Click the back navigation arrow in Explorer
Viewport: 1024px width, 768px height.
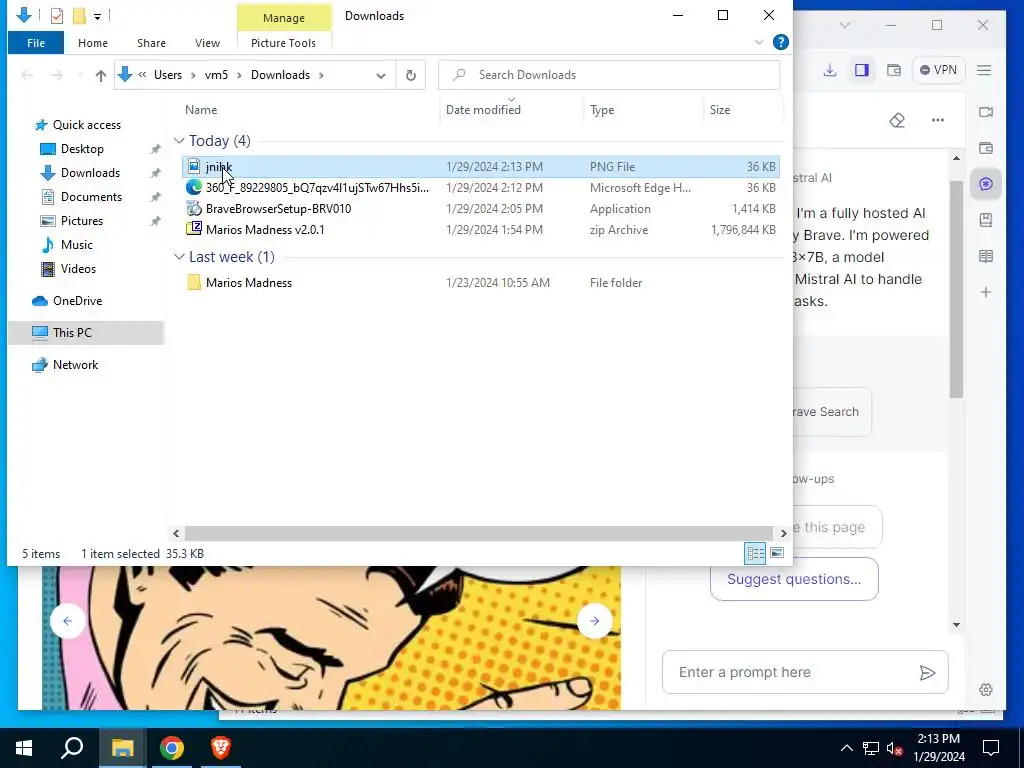(27, 75)
